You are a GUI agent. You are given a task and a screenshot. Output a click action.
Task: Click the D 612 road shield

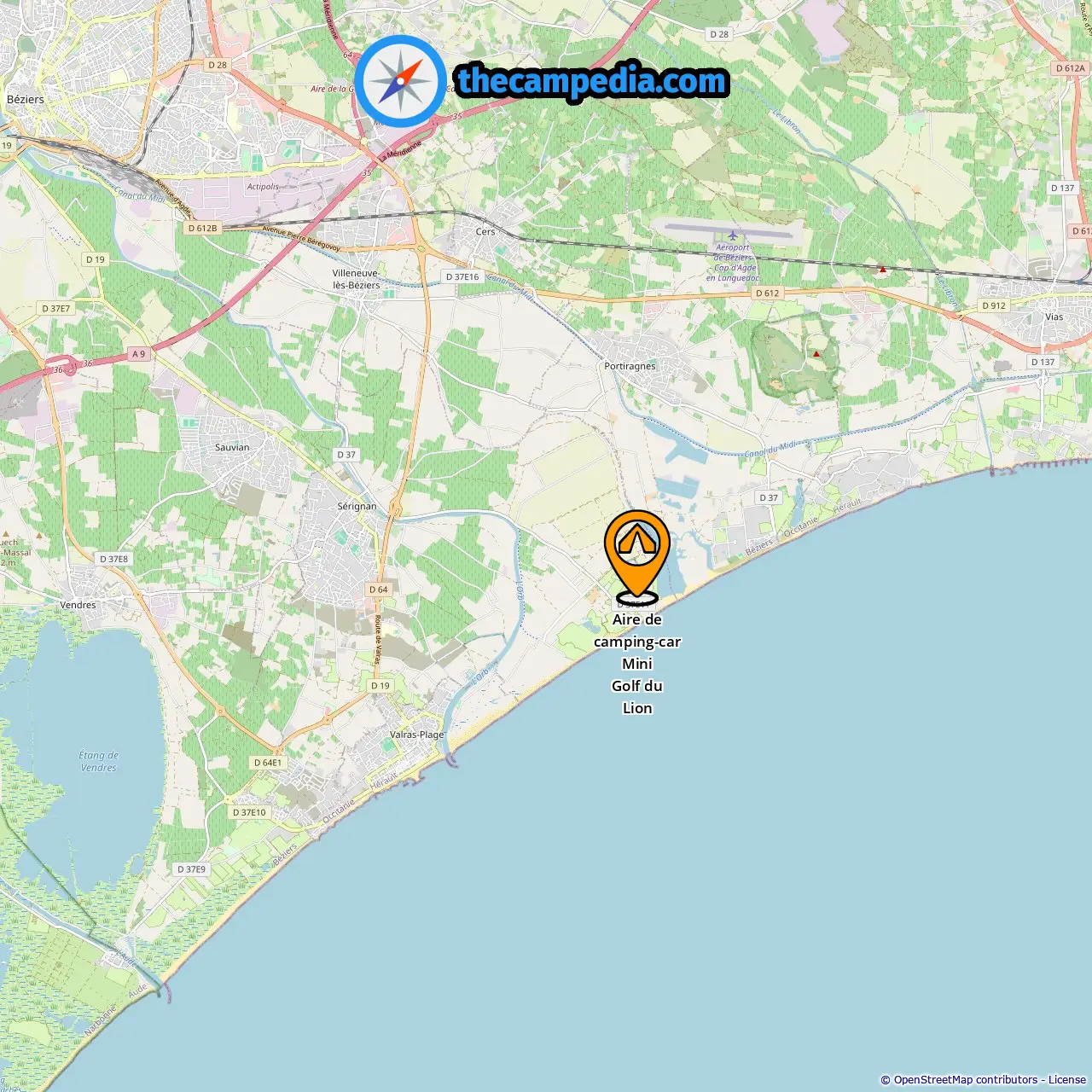tap(767, 293)
